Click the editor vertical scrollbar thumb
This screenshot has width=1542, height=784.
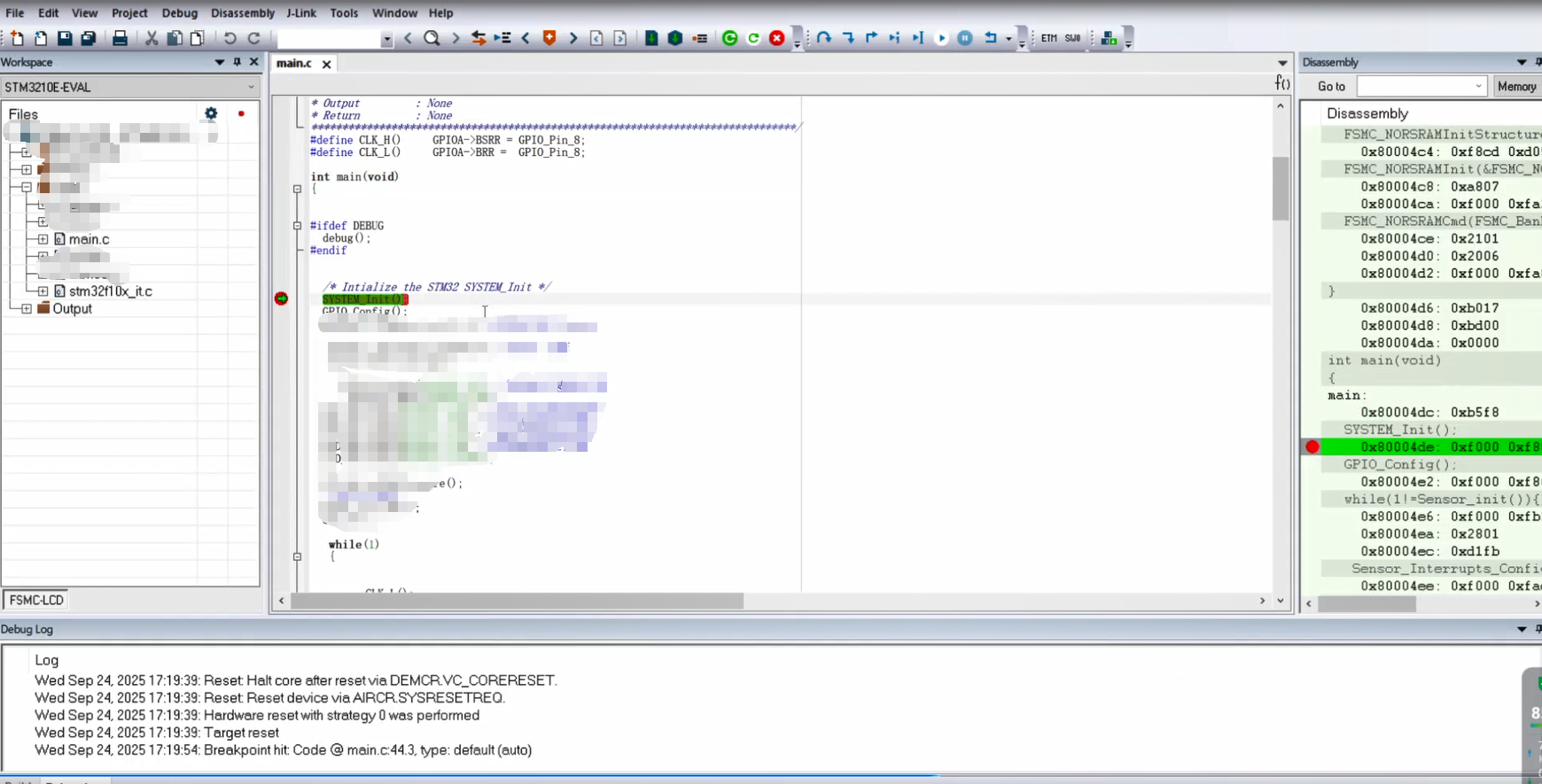coord(1280,189)
